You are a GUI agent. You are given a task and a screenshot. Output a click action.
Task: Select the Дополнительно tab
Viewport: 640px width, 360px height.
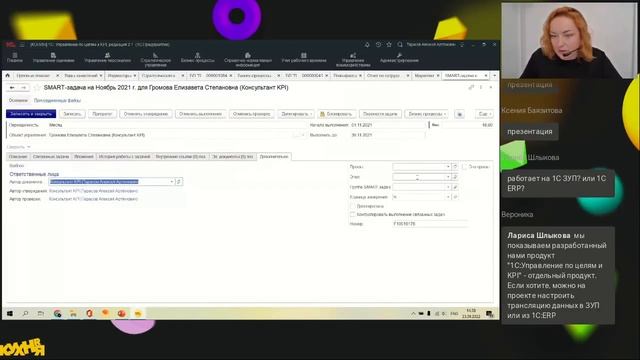tap(274, 156)
